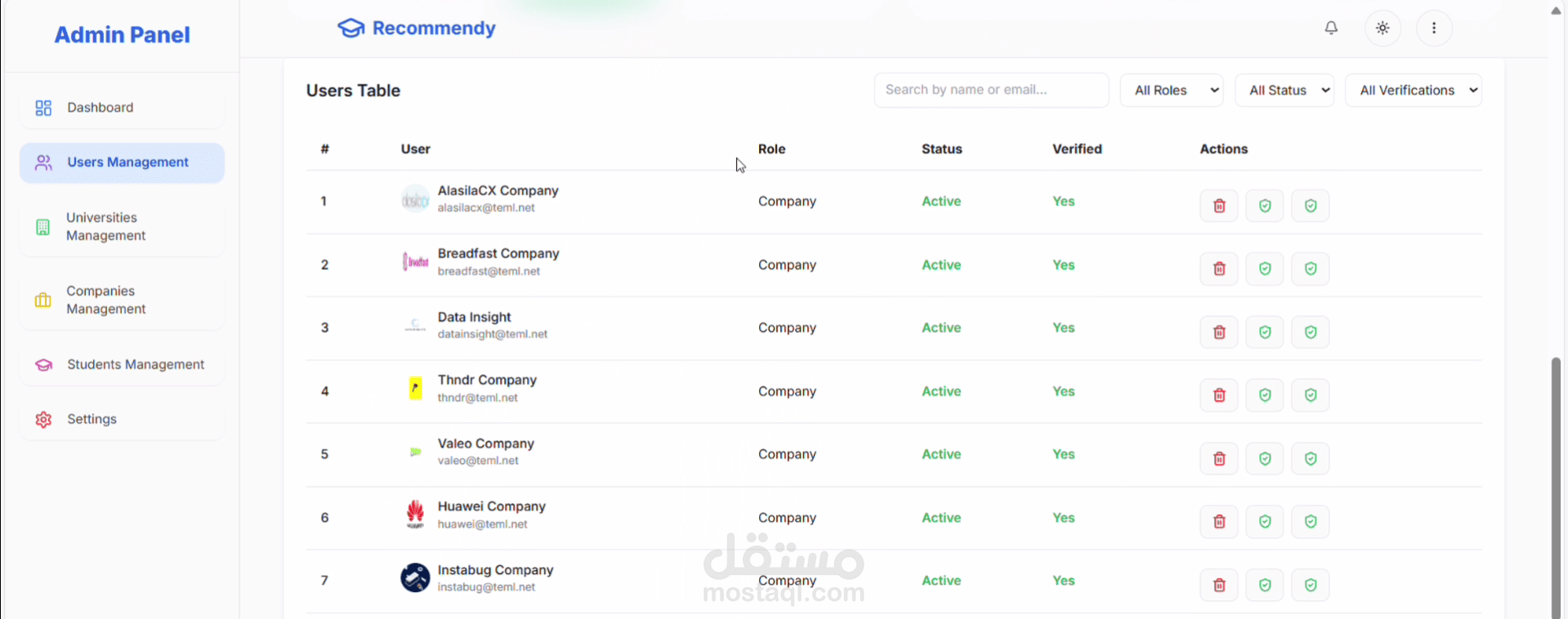Open the All Roles filter dropdown
Image resolution: width=1568 pixels, height=619 pixels.
[x=1172, y=90]
